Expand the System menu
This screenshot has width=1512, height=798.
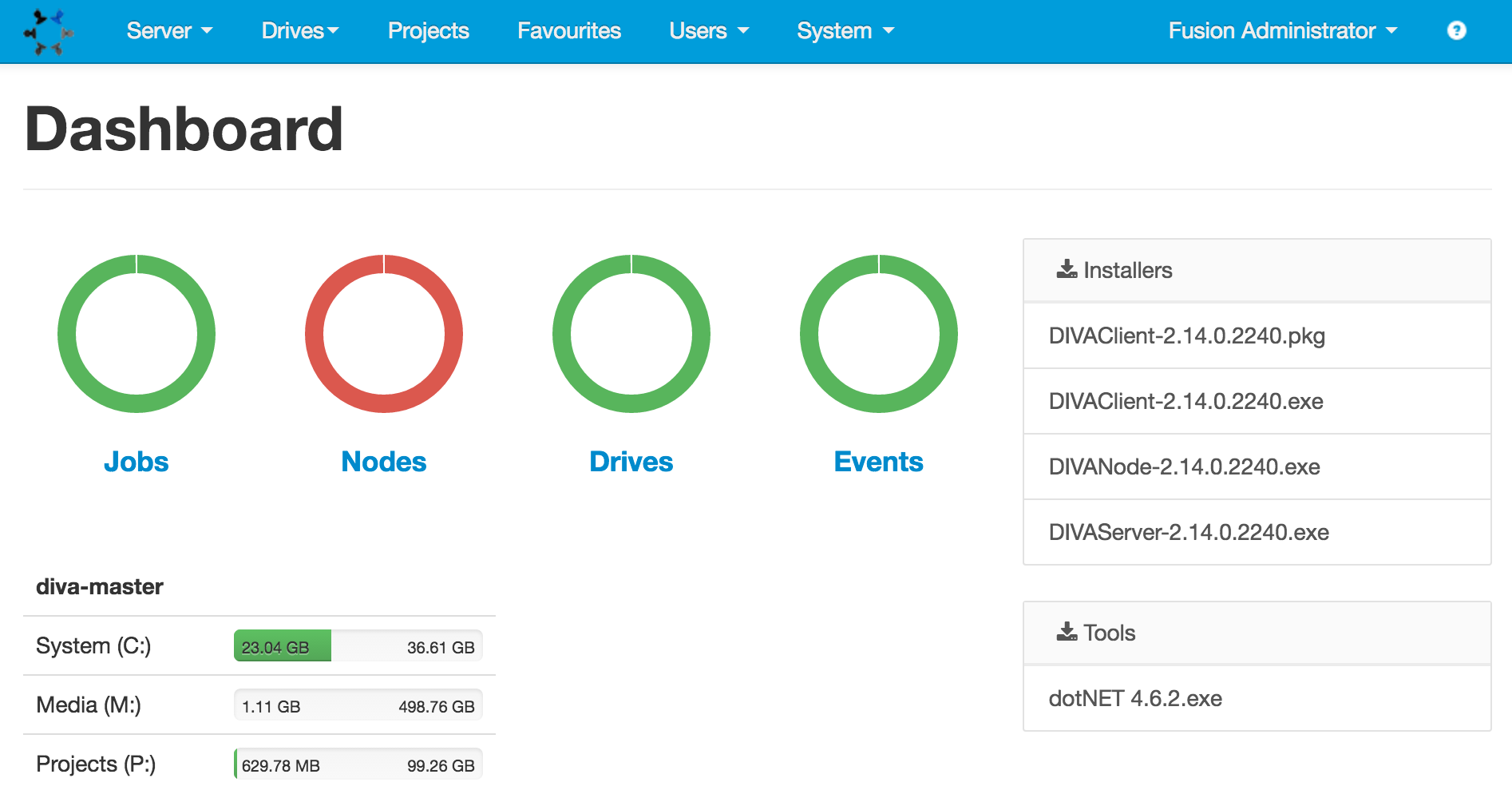point(845,31)
